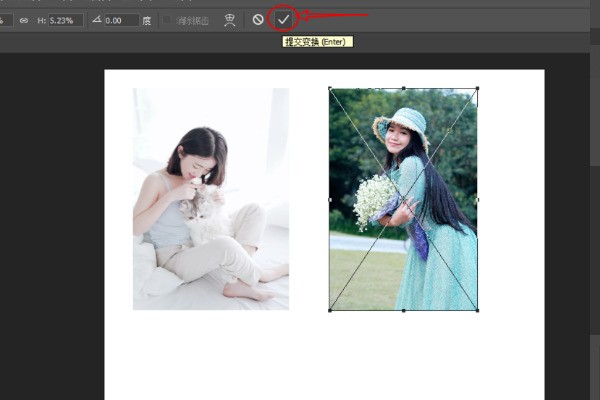Screen dimensions: 600x400
Task: Click the commit transform checkmark
Action: tap(284, 19)
